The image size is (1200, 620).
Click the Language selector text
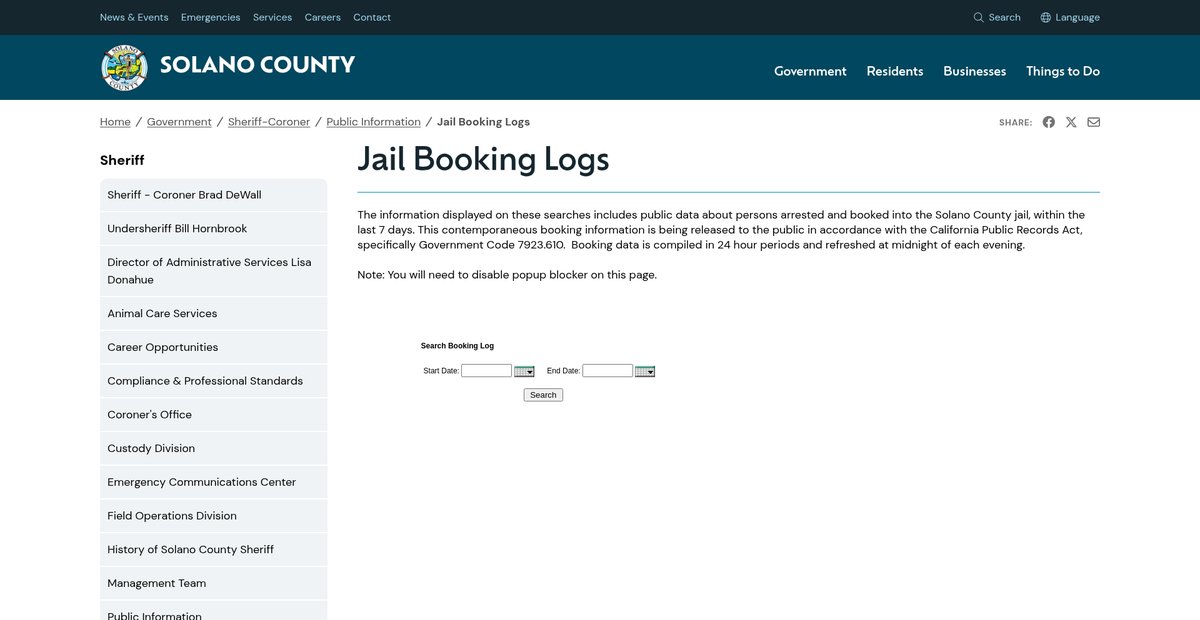point(1077,17)
